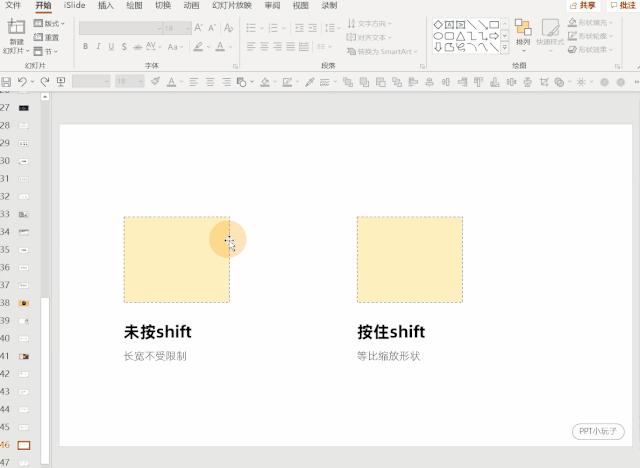
Task: Expand the shapes gallery More arrow
Action: pos(505,48)
